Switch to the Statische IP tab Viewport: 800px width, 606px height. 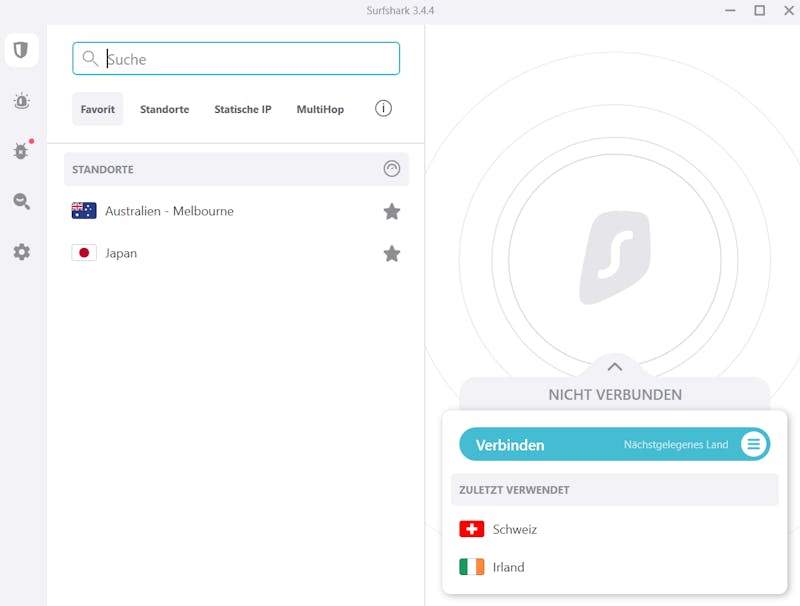[243, 109]
